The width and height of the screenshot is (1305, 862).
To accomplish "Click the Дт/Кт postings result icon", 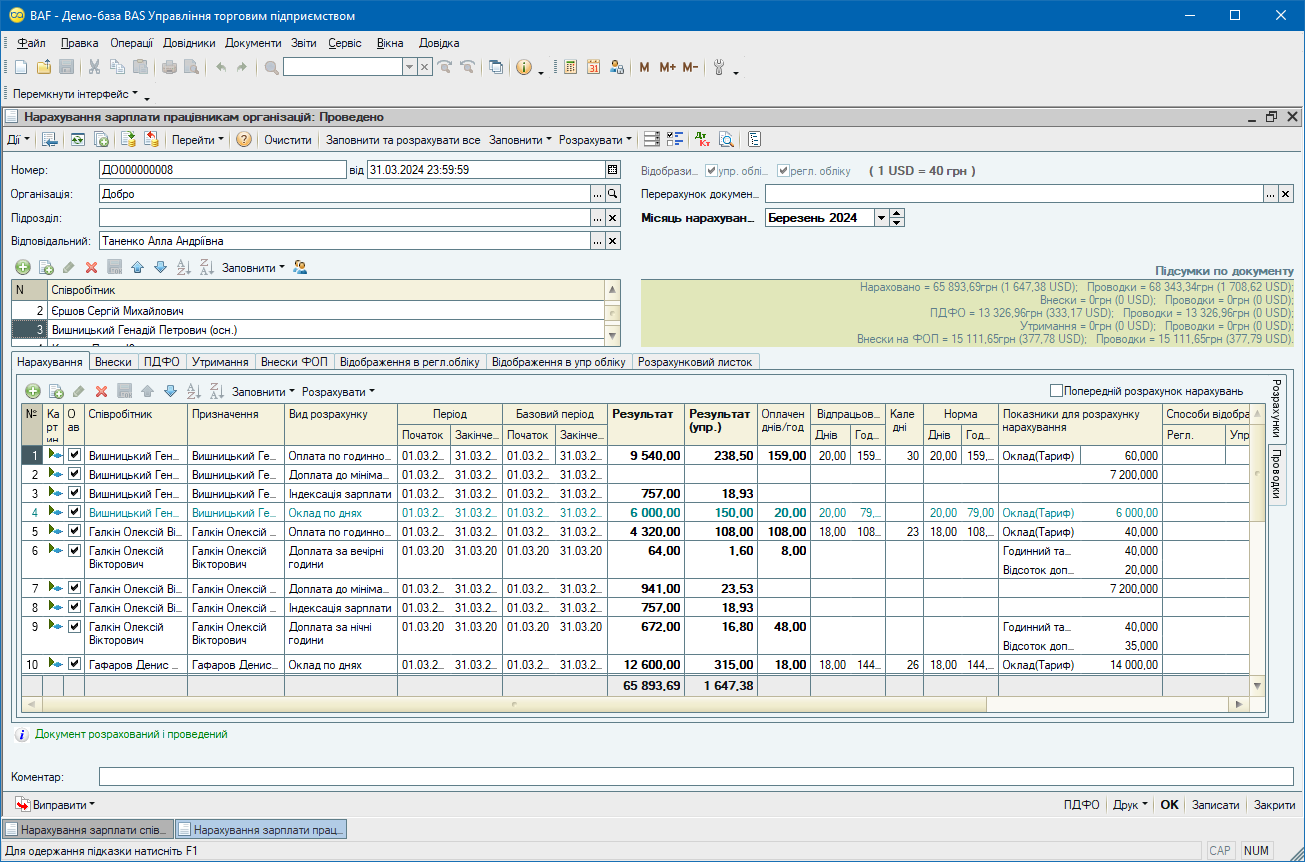I will (x=702, y=140).
